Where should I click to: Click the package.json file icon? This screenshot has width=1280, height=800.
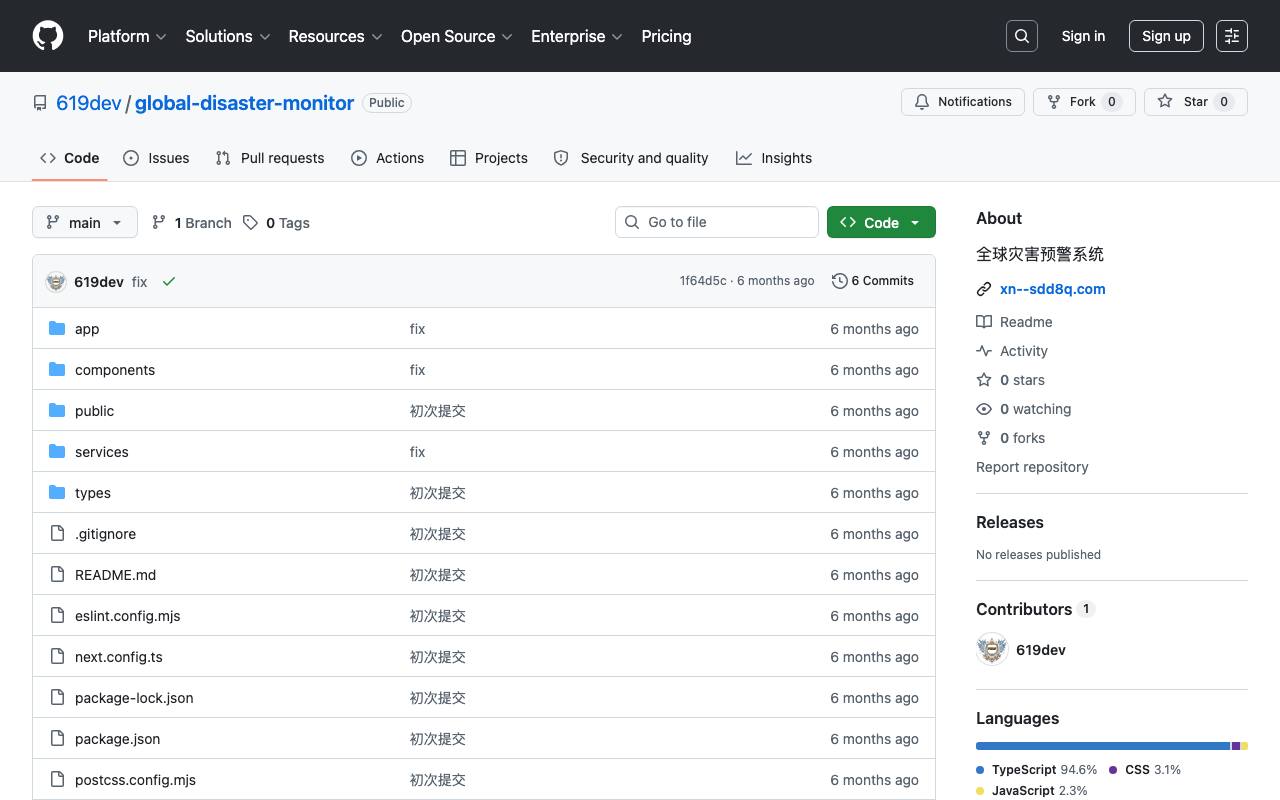coord(57,738)
